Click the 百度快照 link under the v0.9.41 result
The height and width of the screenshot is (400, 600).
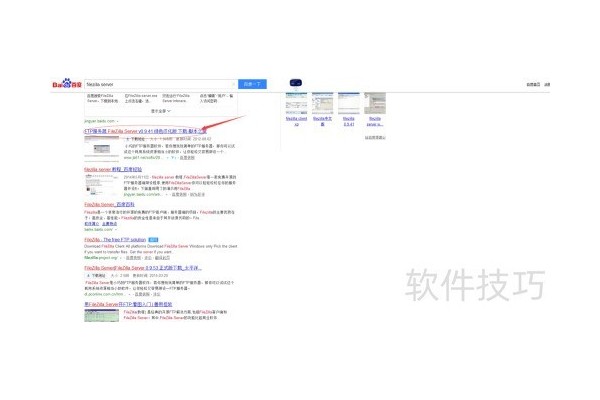[187, 158]
